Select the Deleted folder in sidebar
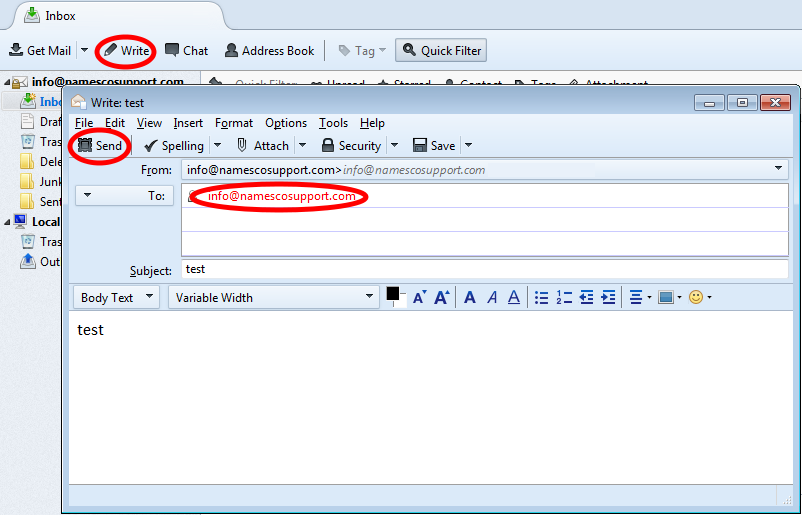The image size is (802, 515). pyautogui.click(x=40, y=162)
